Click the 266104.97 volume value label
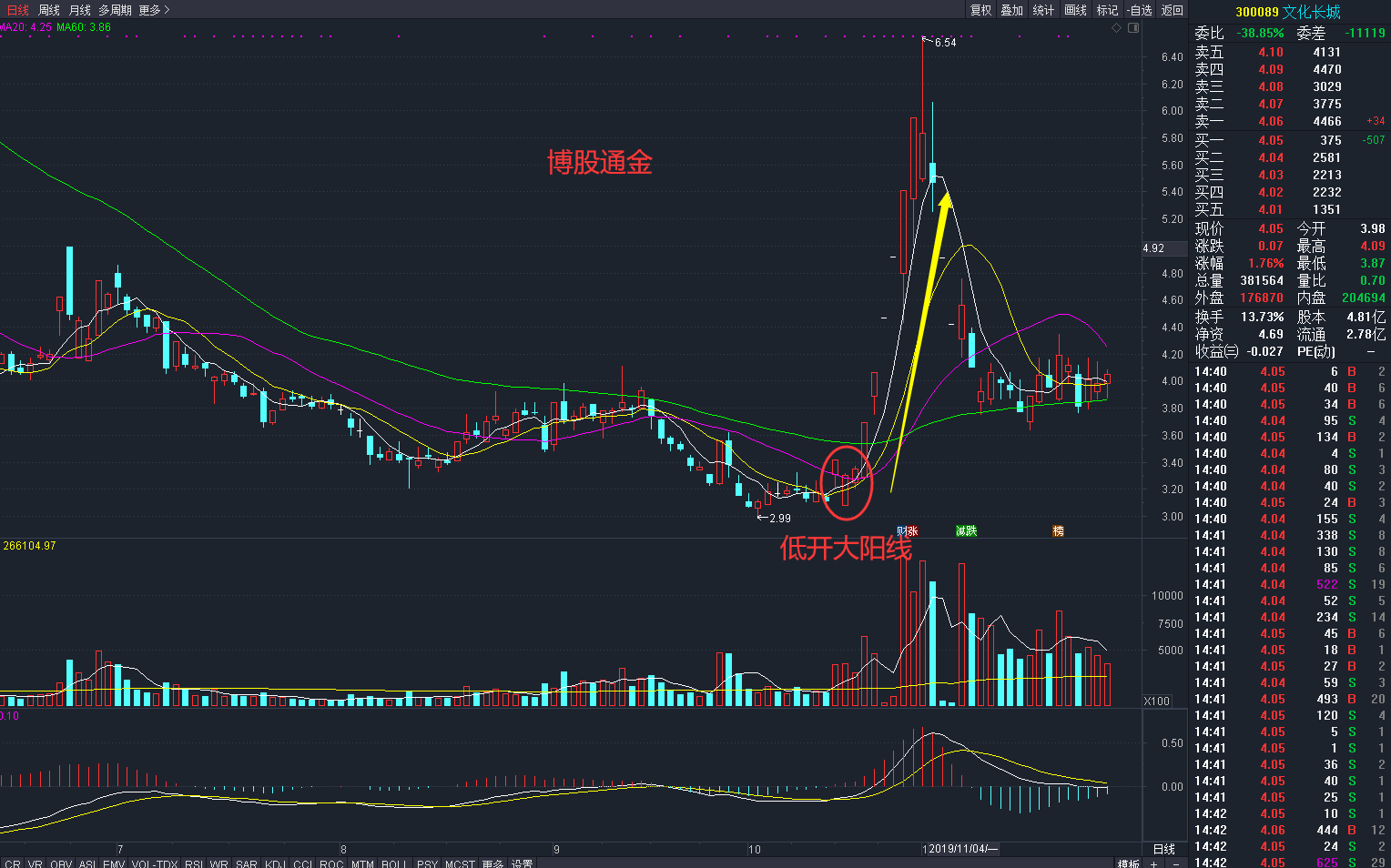Viewport: 1391px width, 868px height. 29,546
